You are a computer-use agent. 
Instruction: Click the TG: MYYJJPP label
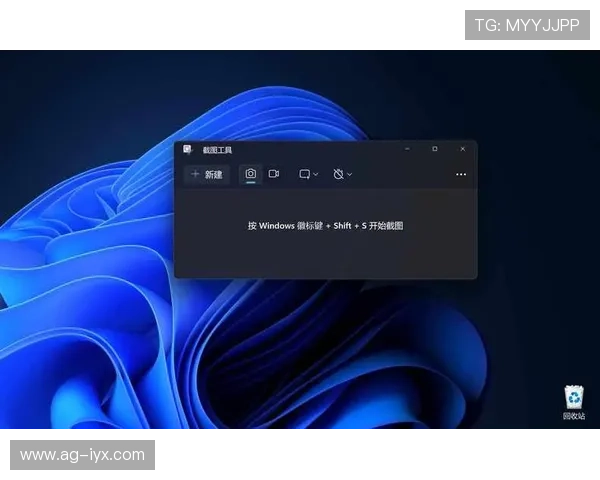pyautogui.click(x=527, y=25)
